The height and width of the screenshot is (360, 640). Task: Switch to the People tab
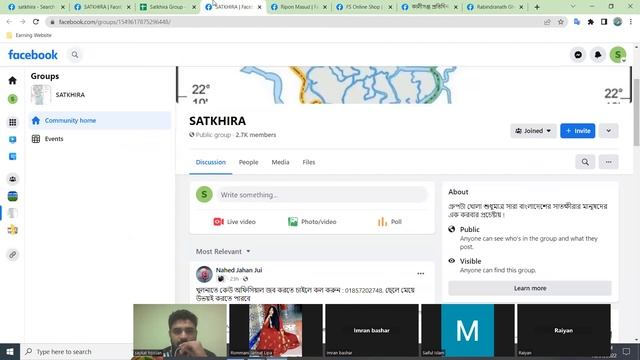[x=248, y=162]
